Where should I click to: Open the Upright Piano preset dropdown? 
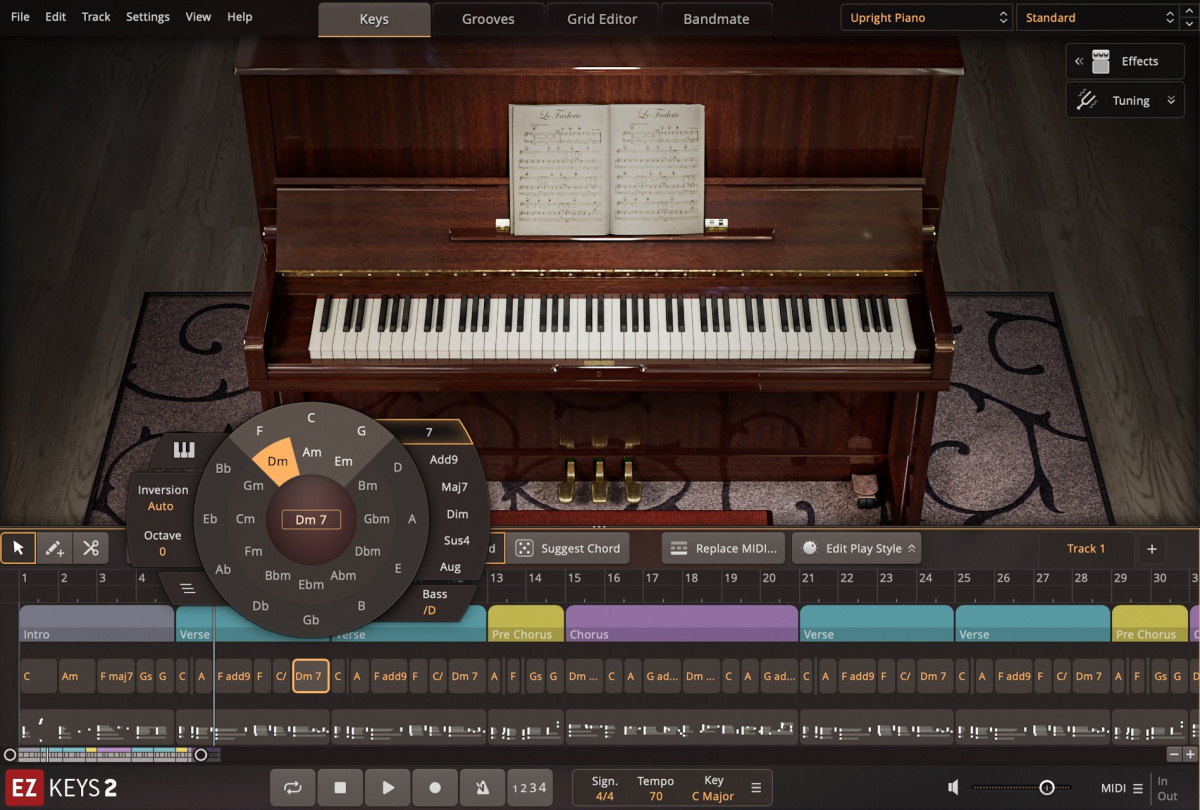pos(925,17)
